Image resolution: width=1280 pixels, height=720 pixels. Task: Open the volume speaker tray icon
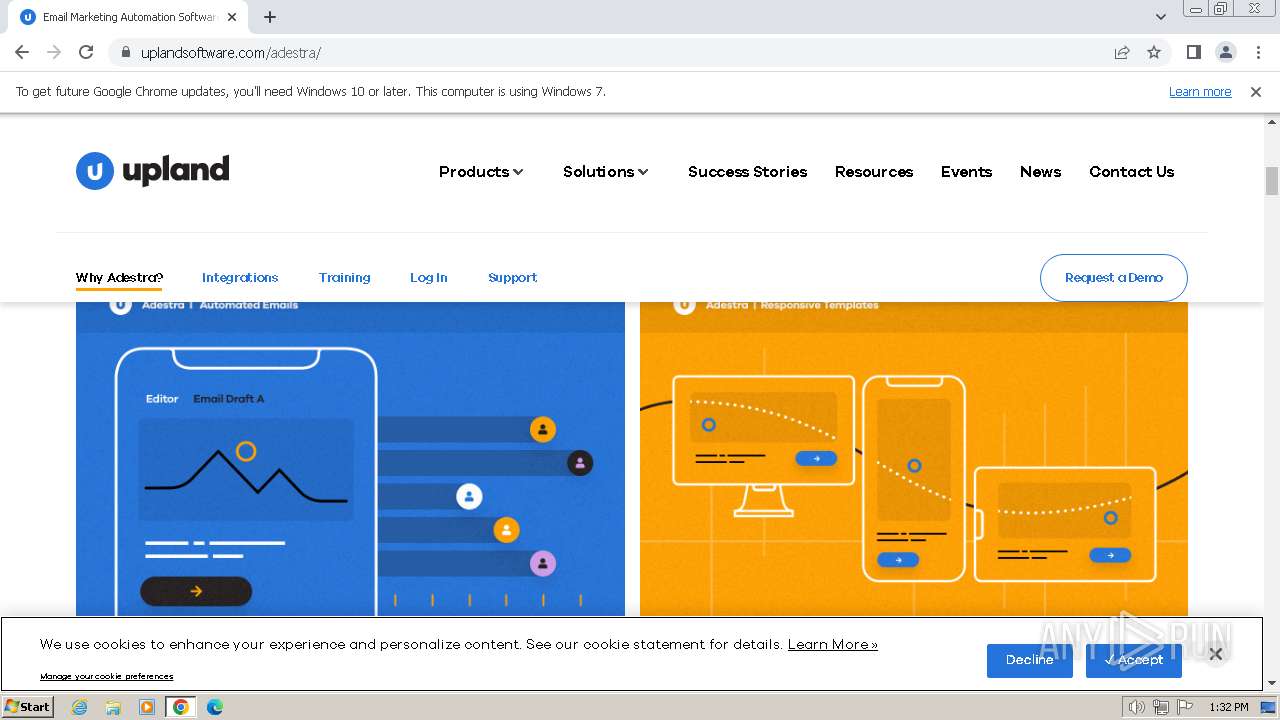tap(1136, 707)
